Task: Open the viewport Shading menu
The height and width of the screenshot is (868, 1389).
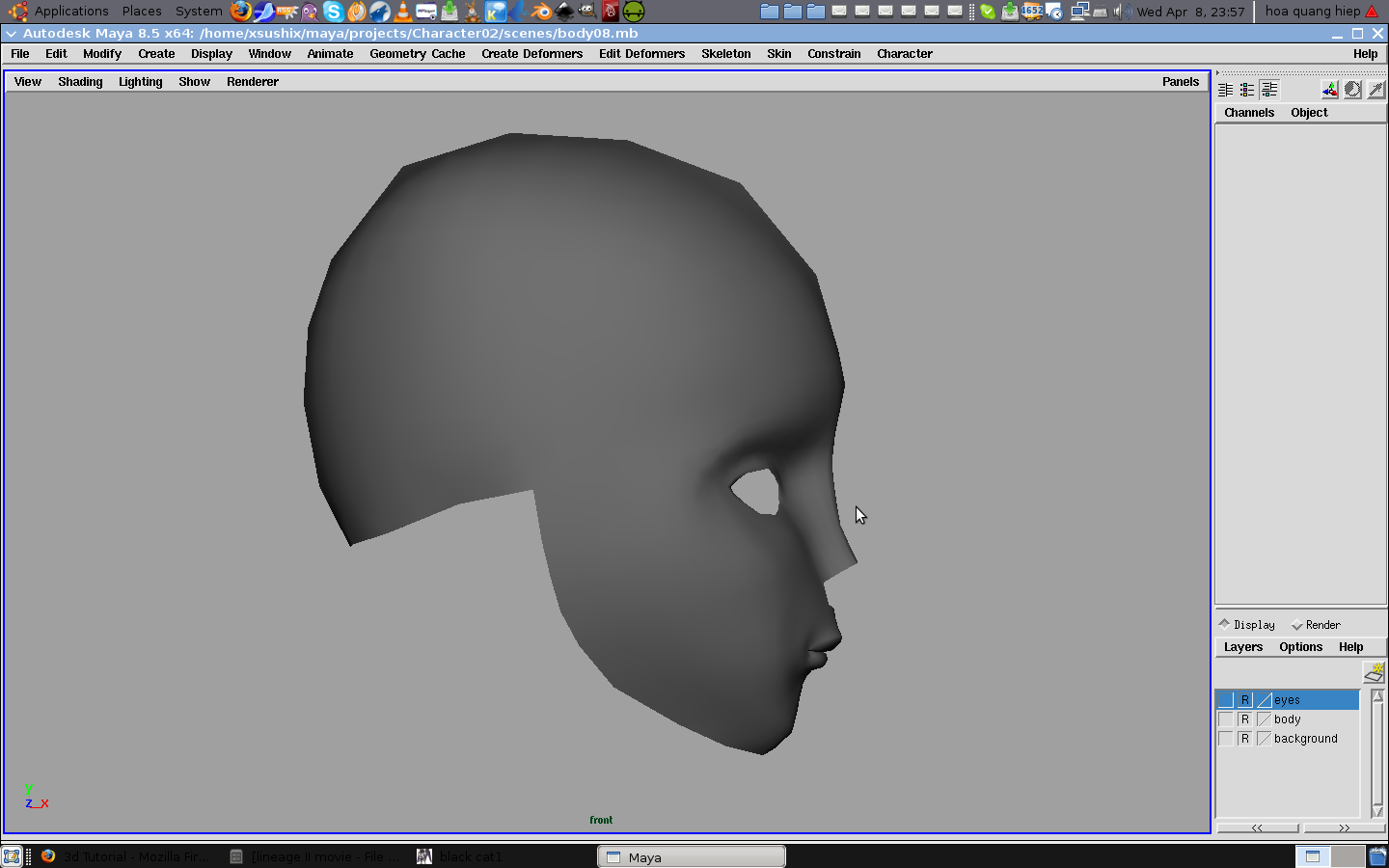Action: [80, 82]
